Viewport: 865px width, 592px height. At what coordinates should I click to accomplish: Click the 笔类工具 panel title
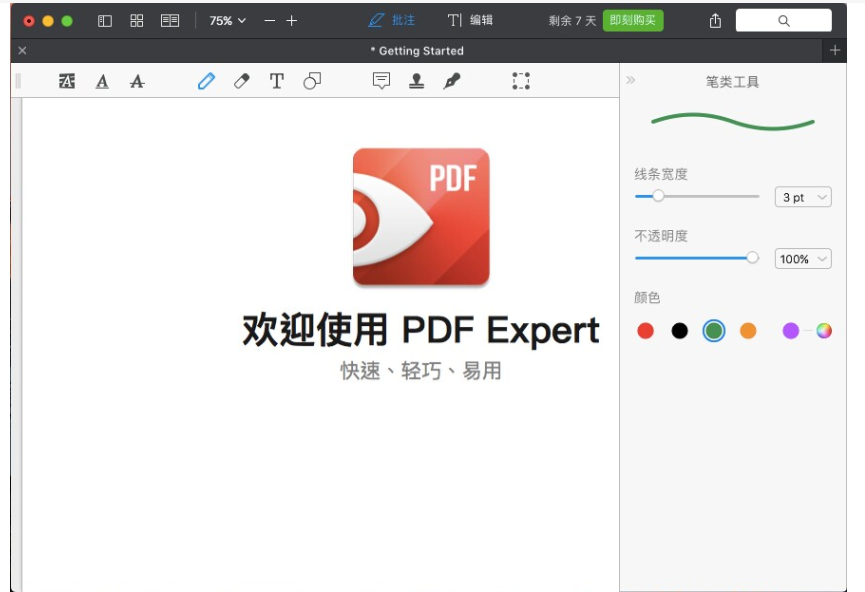733,82
